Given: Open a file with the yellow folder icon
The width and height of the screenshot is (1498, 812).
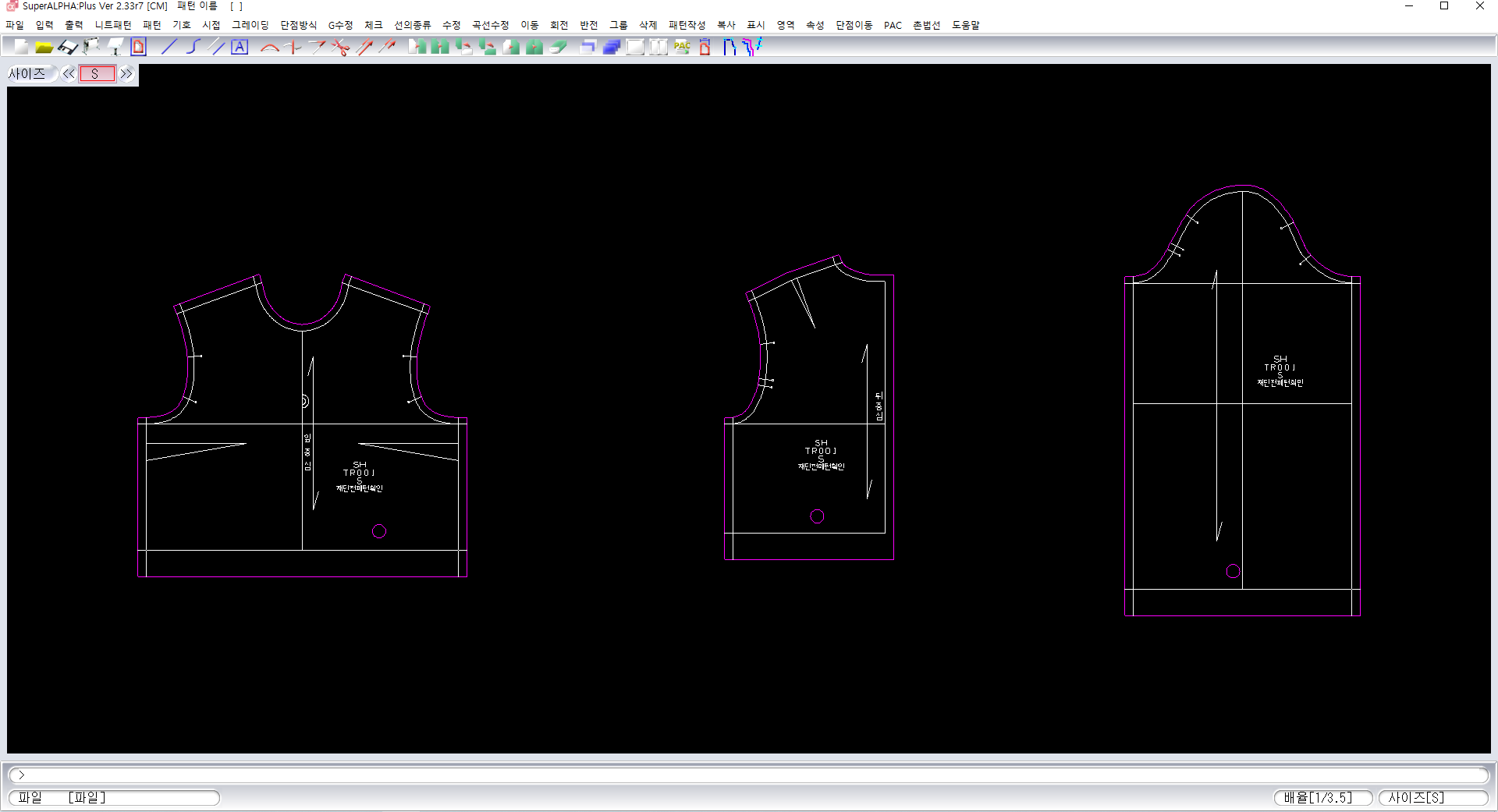Looking at the screenshot, I should [44, 47].
